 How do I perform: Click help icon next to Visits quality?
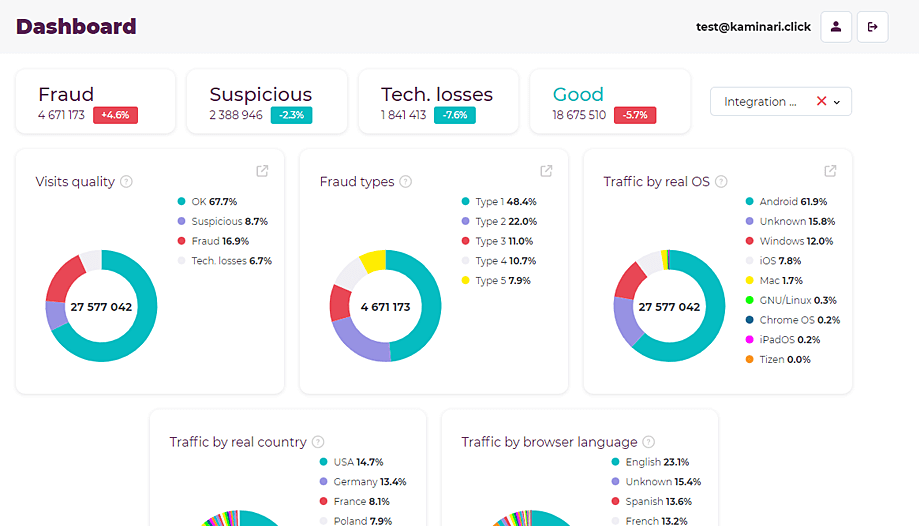click(x=126, y=182)
